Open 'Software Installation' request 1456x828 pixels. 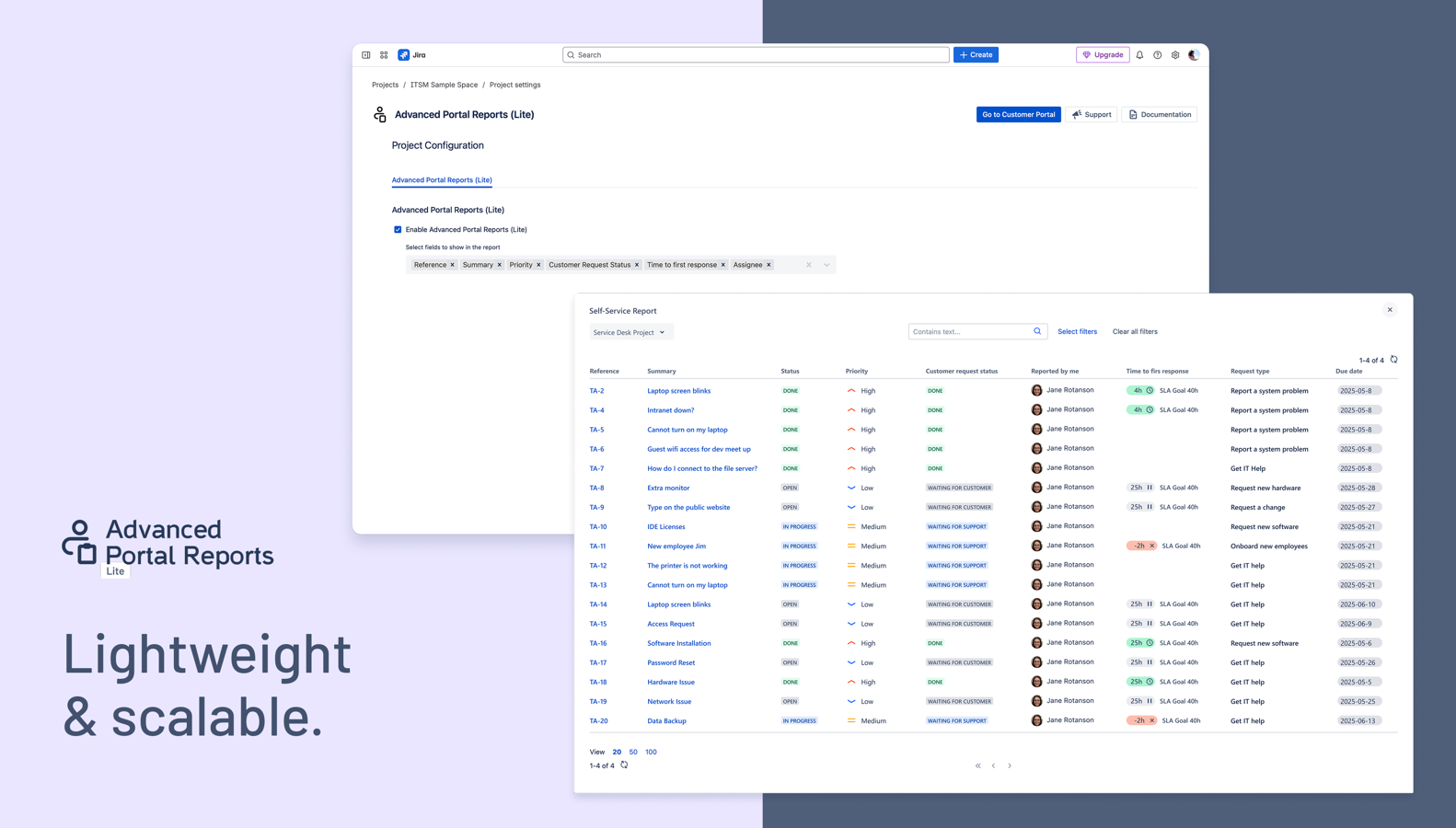tap(679, 643)
